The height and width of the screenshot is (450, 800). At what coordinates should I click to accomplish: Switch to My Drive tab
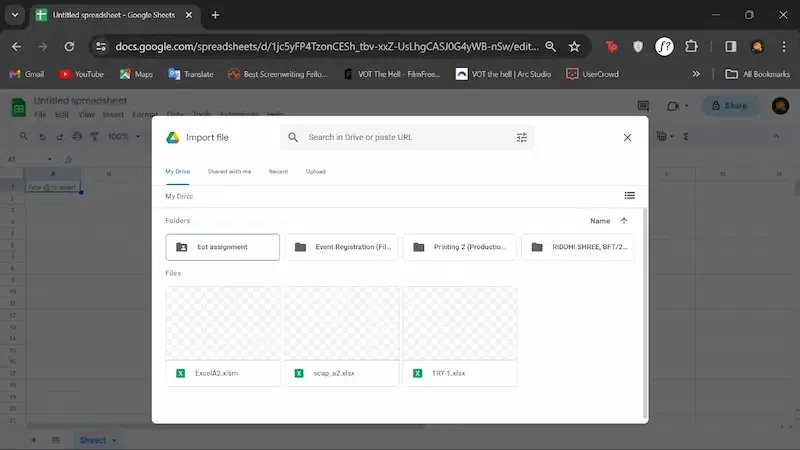(178, 171)
